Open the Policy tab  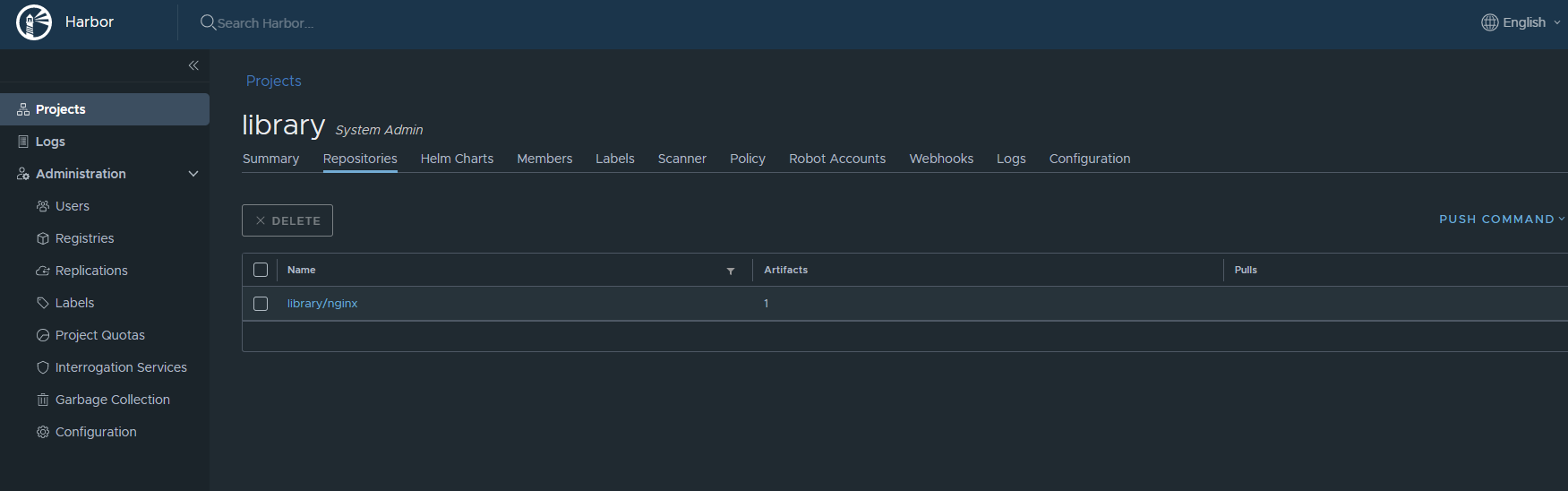tap(748, 159)
